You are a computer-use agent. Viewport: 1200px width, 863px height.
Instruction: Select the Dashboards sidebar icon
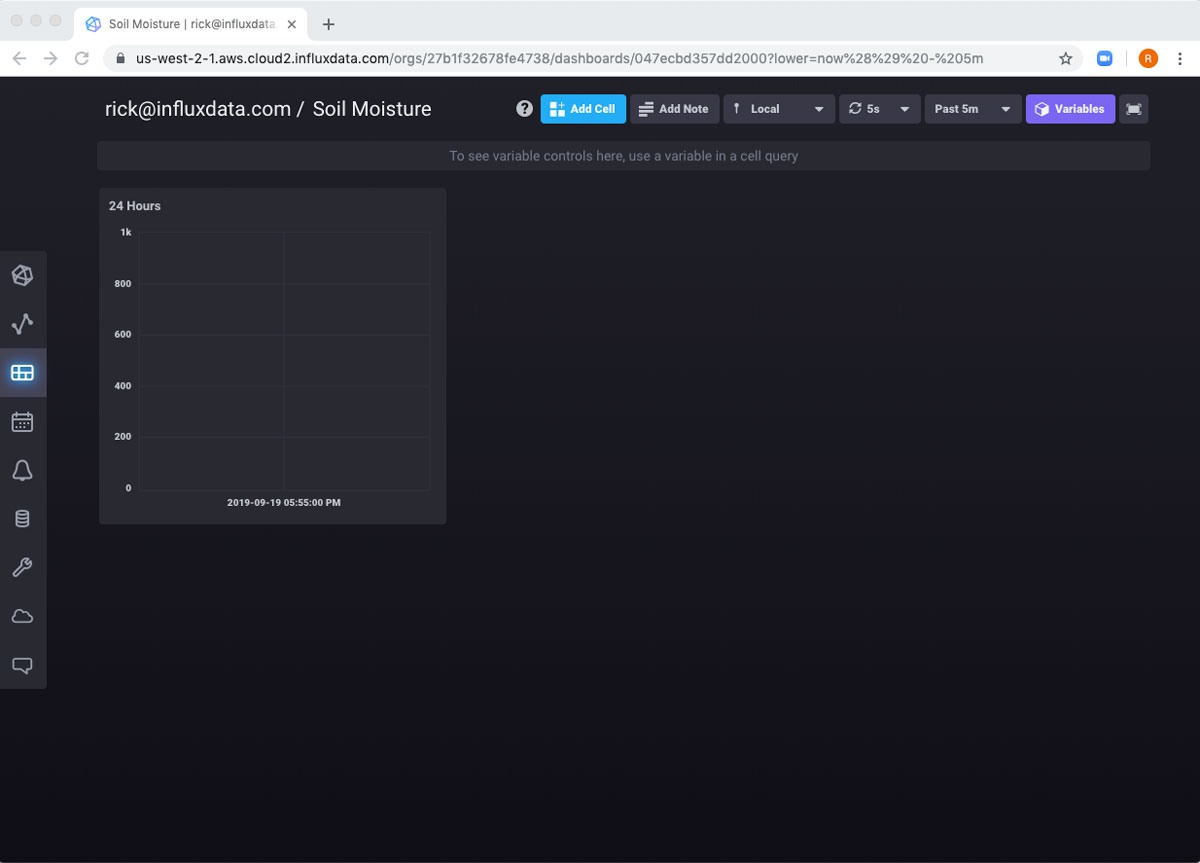(x=22, y=373)
